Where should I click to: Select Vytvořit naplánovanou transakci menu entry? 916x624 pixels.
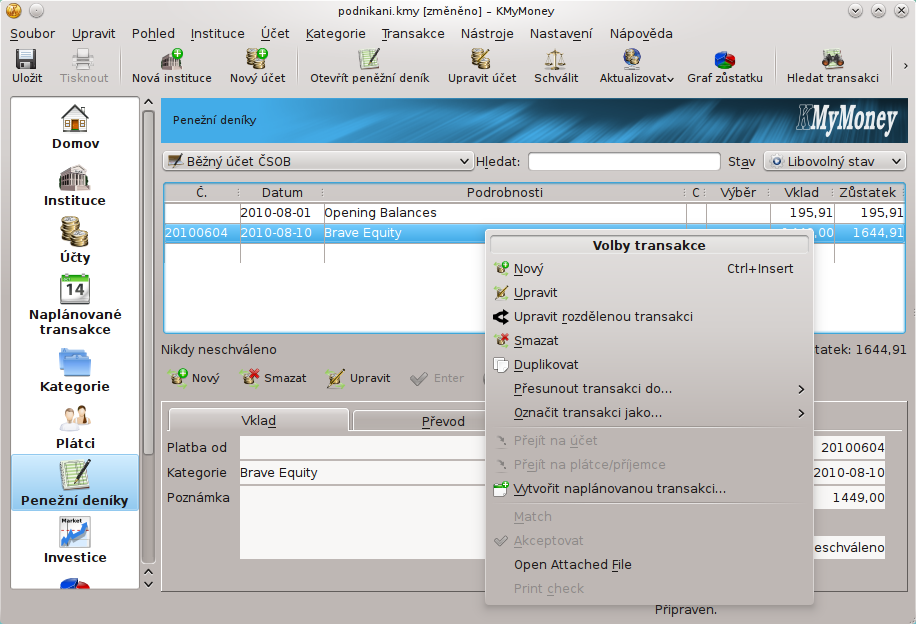pos(649,488)
